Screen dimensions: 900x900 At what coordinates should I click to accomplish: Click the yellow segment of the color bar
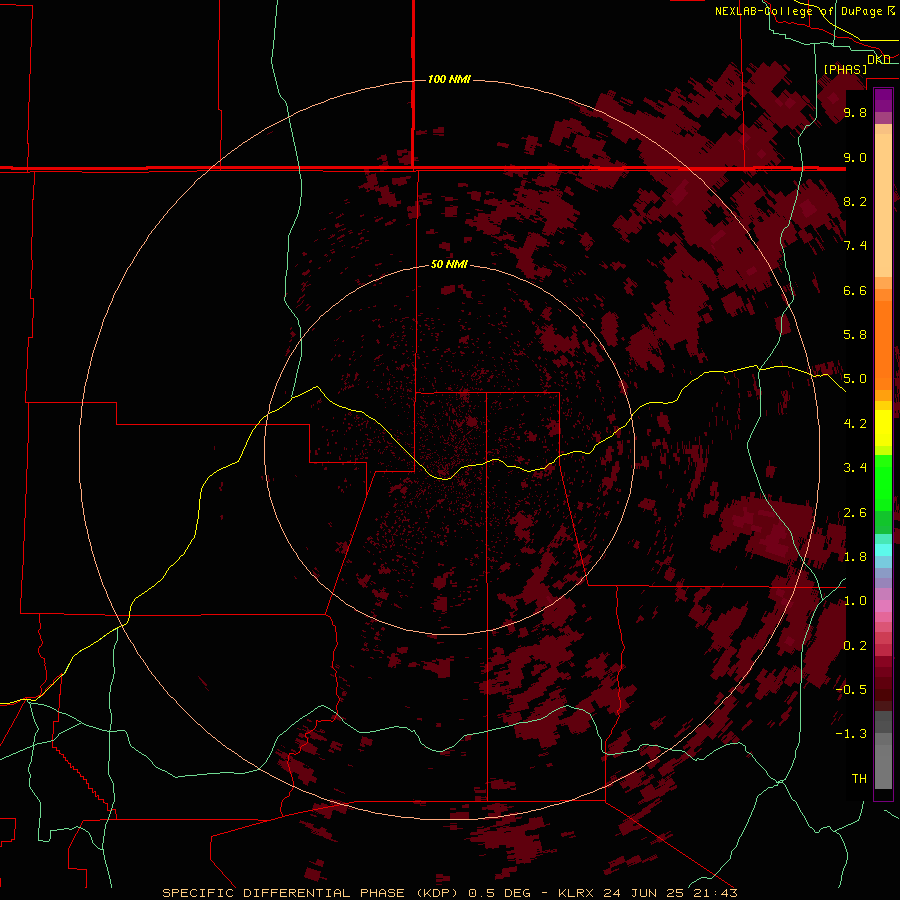tap(883, 428)
